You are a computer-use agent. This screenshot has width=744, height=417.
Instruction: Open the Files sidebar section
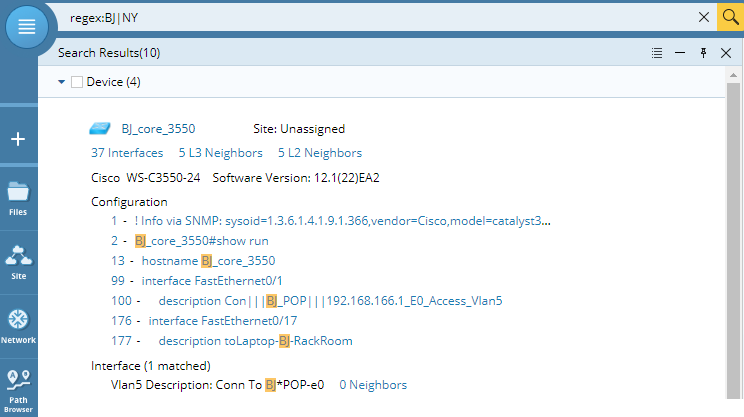point(18,196)
